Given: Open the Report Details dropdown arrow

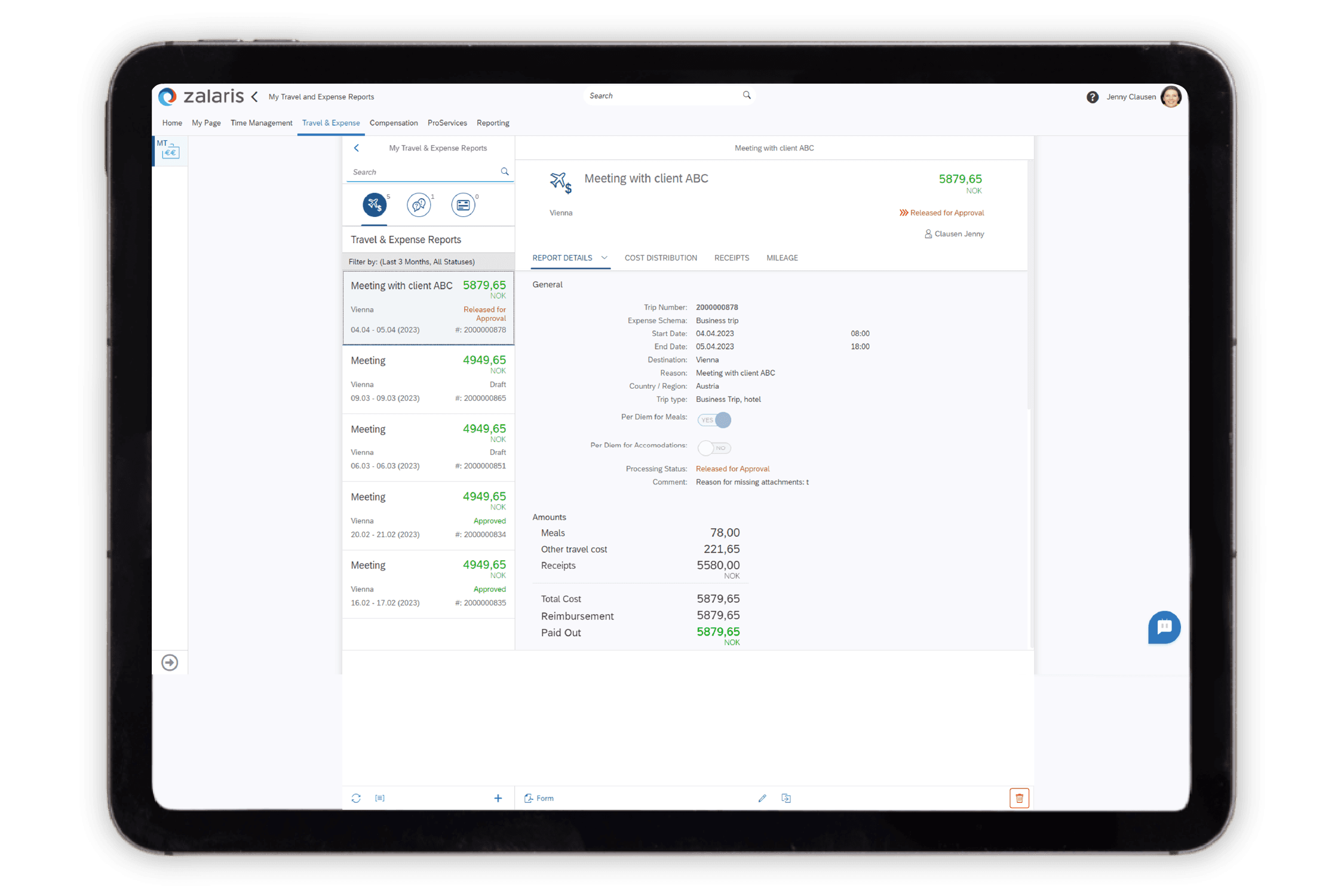Looking at the screenshot, I should point(605,257).
